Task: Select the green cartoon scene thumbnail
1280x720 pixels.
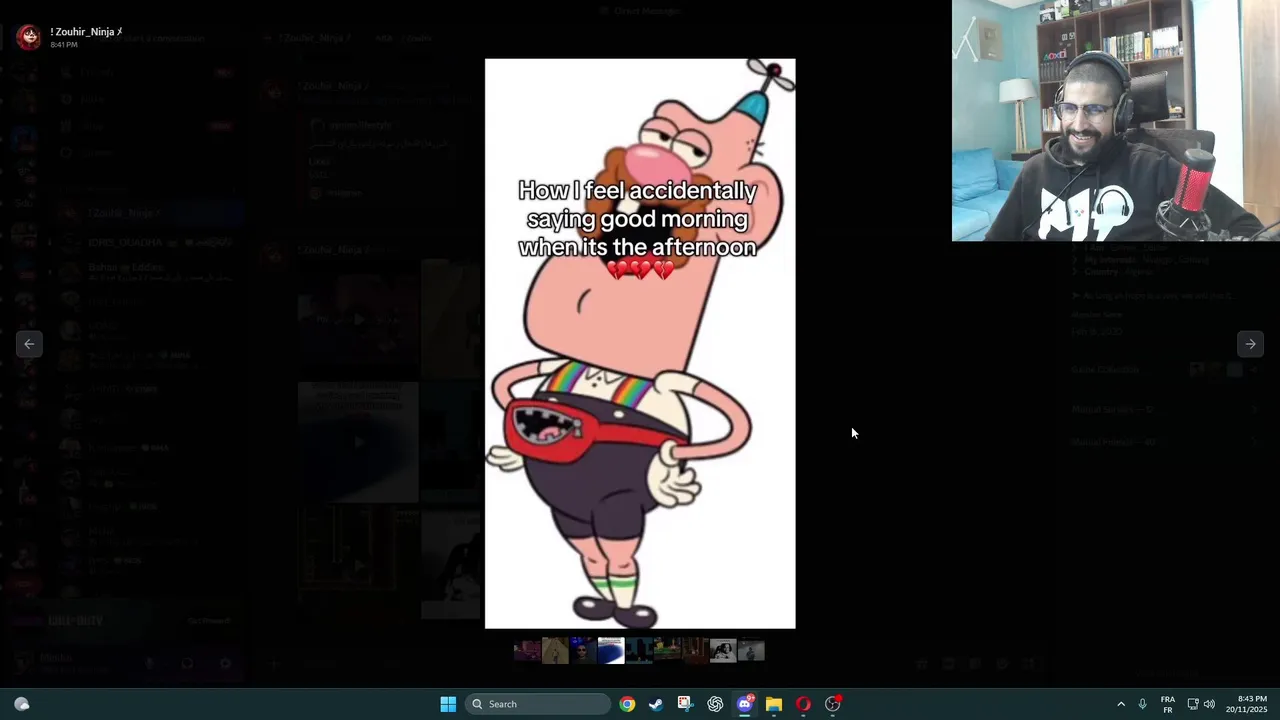Action: (667, 651)
